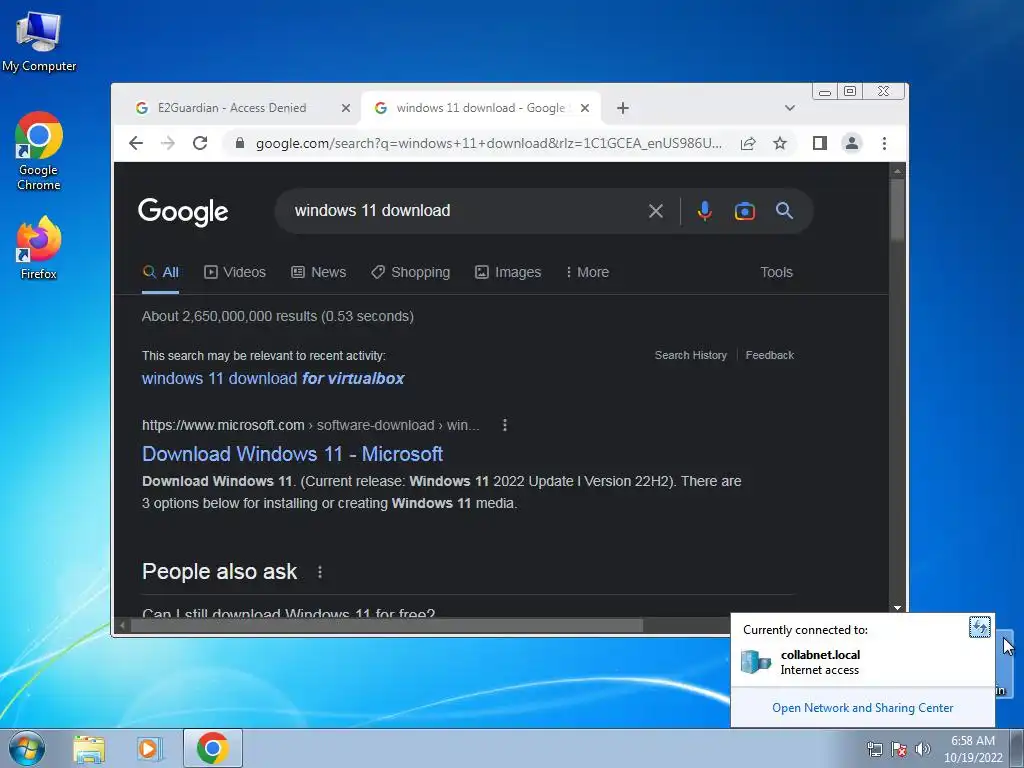This screenshot has height=768, width=1024.
Task: Click the forward navigation arrow
Action: [168, 143]
